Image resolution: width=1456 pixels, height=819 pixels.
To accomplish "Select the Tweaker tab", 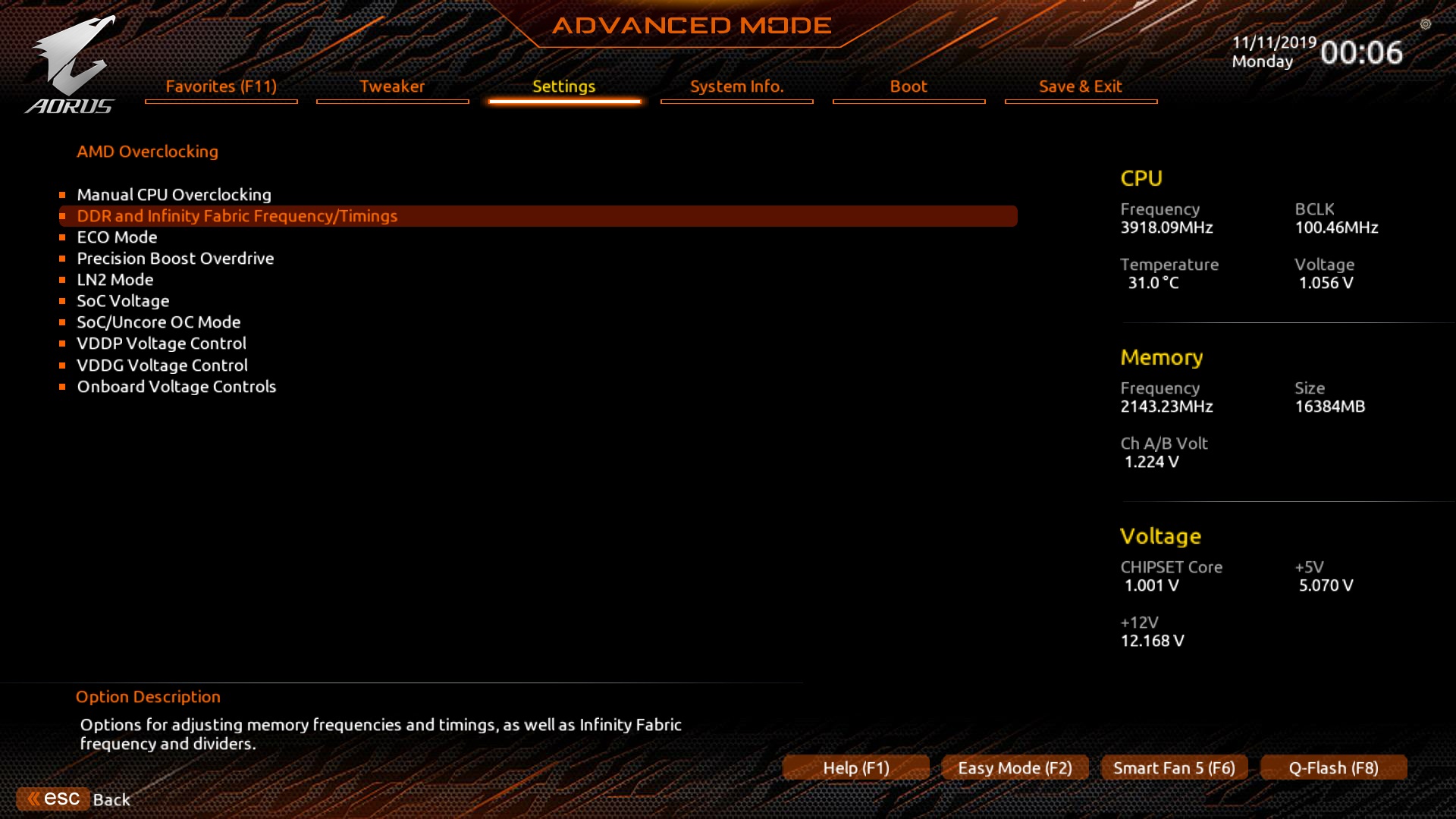I will (391, 85).
